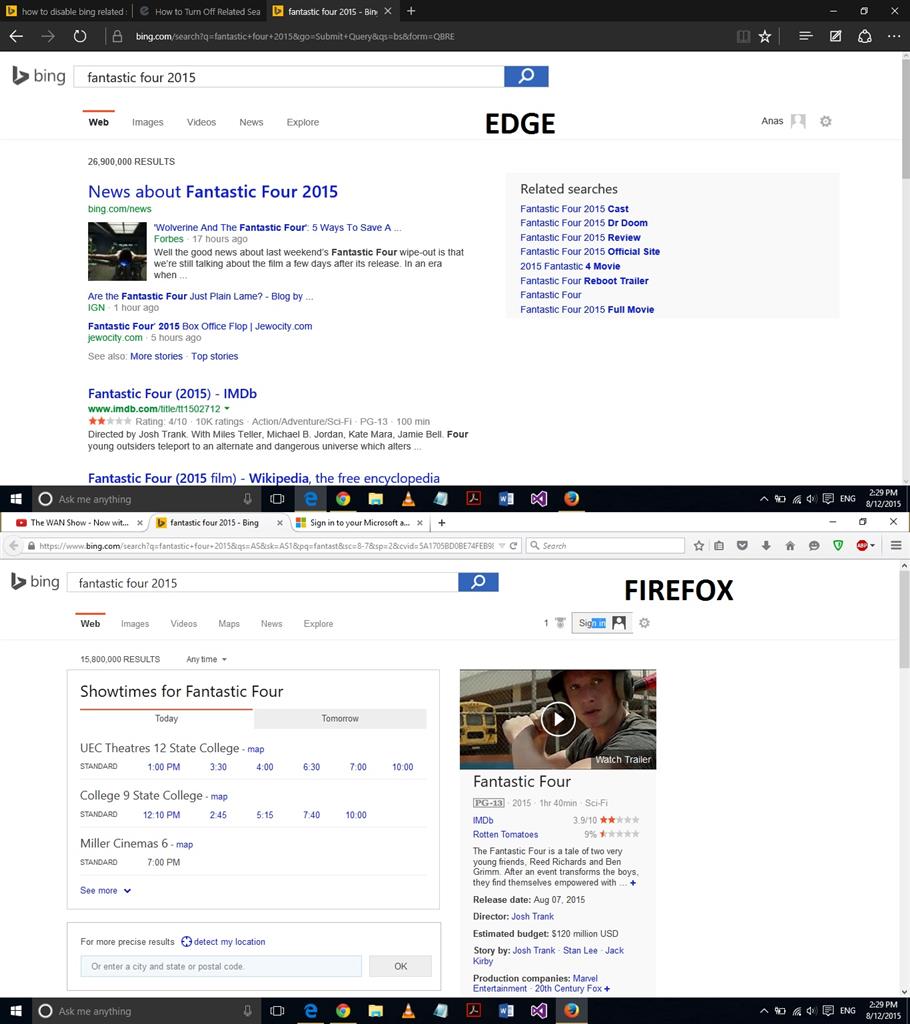Bookmark this page with Firefox star

click(x=699, y=545)
